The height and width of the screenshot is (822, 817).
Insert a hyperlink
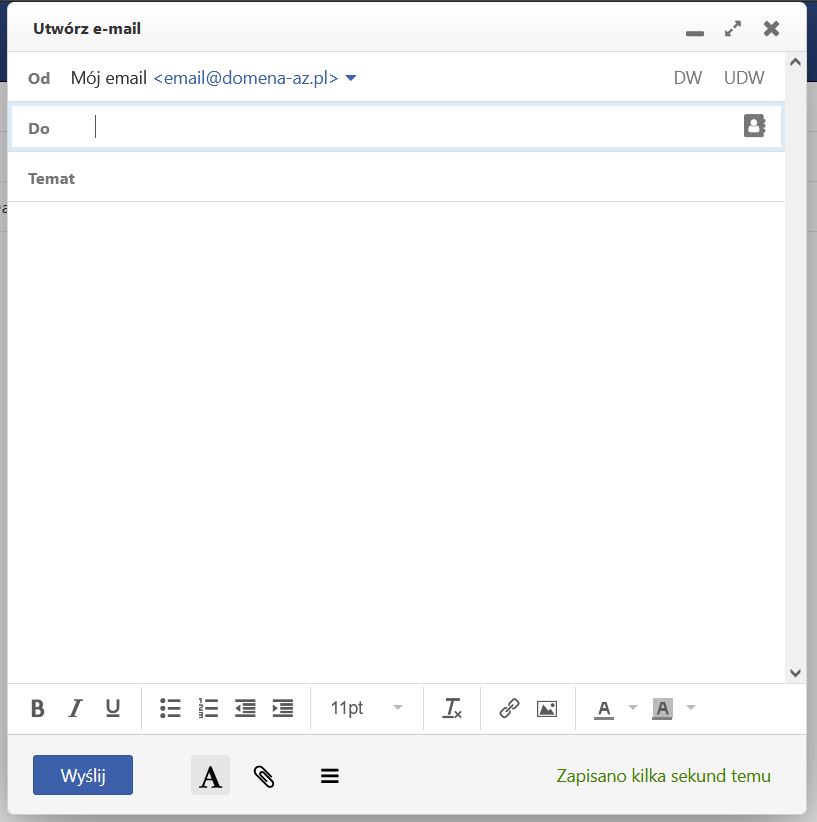click(x=509, y=708)
